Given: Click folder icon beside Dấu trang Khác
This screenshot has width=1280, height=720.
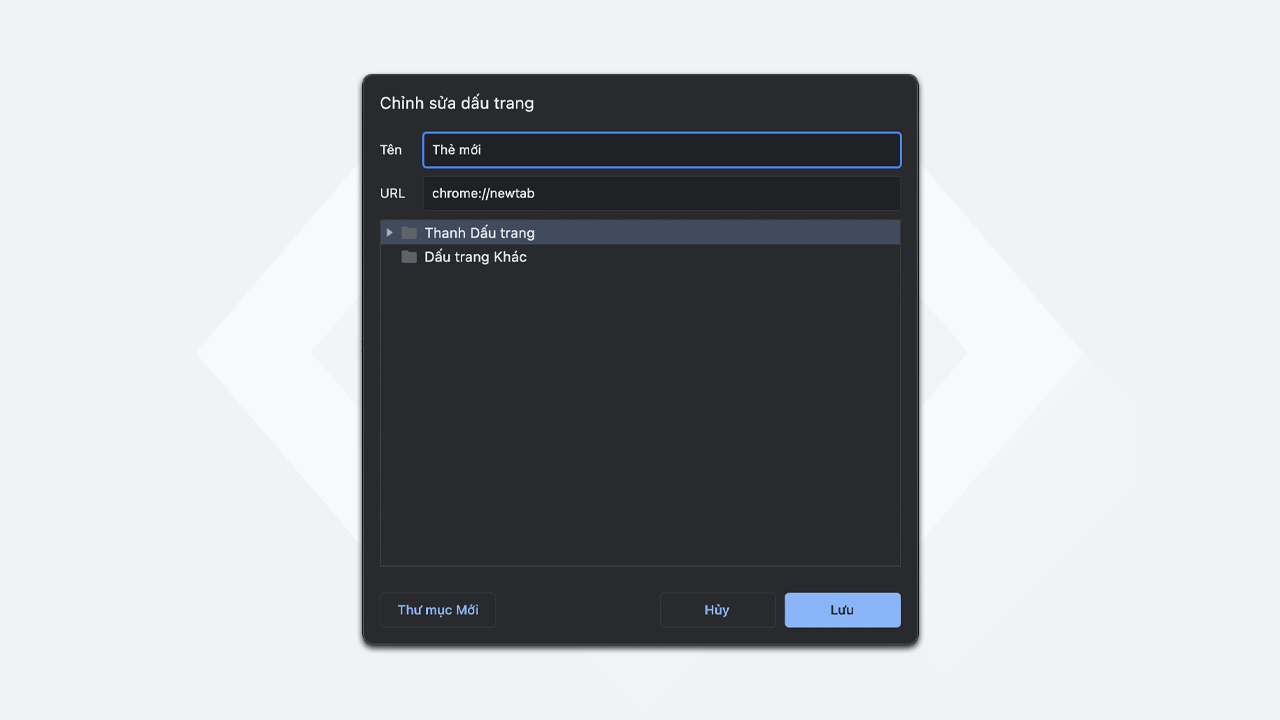Looking at the screenshot, I should click(409, 257).
